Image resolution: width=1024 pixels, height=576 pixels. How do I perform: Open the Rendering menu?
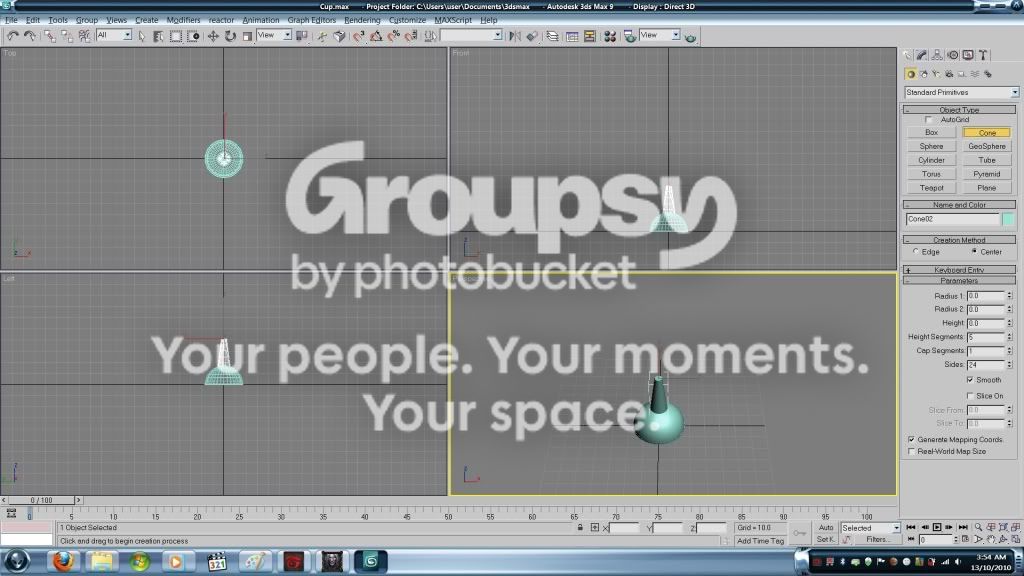(x=362, y=20)
